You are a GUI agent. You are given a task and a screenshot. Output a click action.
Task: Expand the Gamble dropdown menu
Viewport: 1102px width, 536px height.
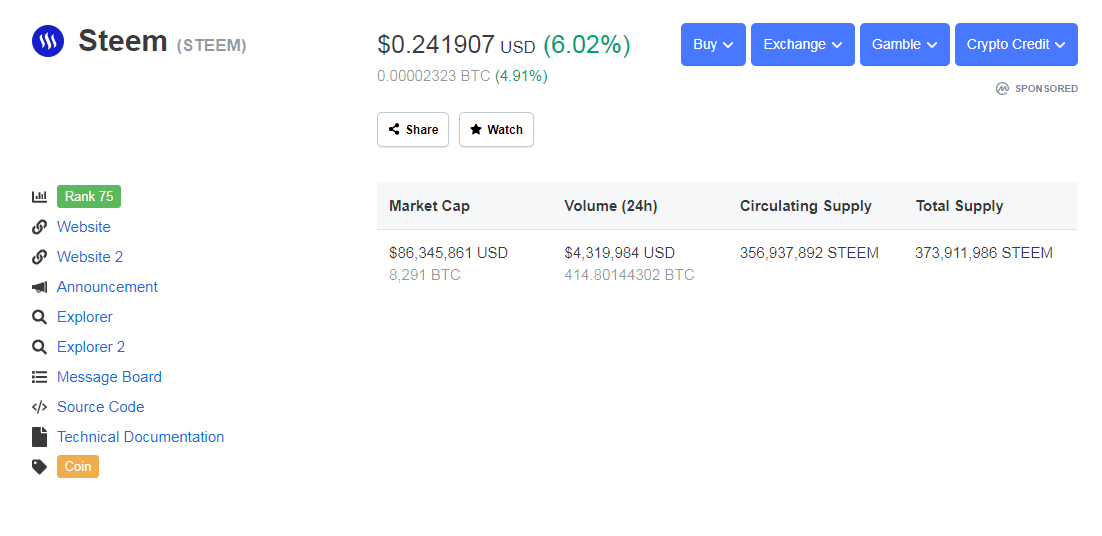click(x=905, y=44)
